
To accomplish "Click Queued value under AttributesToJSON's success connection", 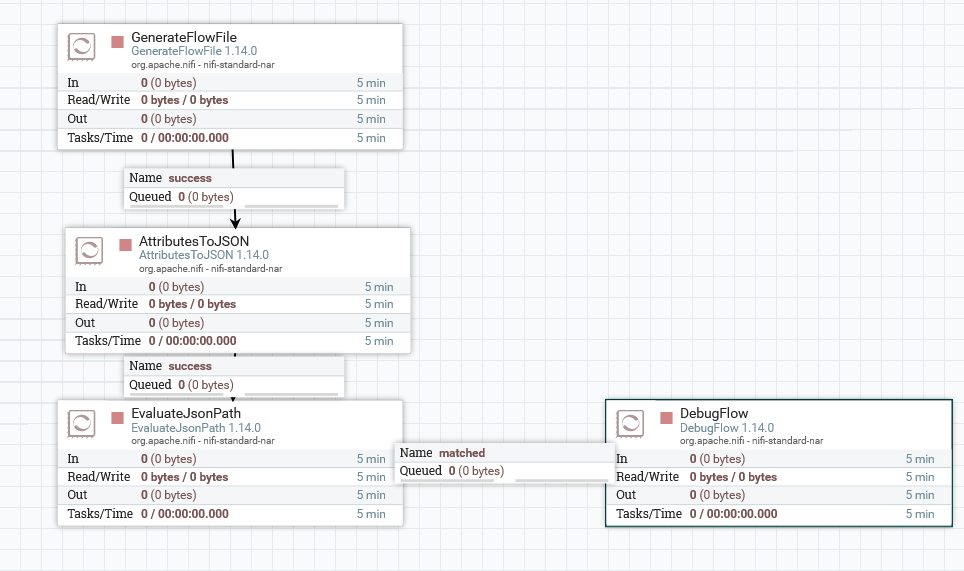I will pyautogui.click(x=206, y=385).
